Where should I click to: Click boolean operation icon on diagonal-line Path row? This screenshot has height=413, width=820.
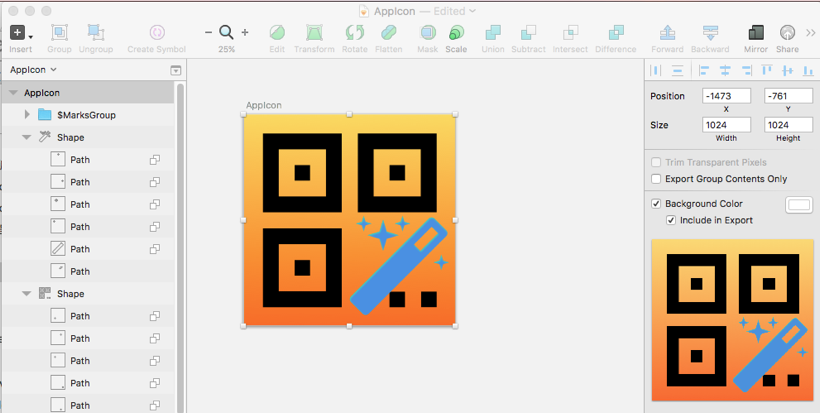[x=155, y=249]
